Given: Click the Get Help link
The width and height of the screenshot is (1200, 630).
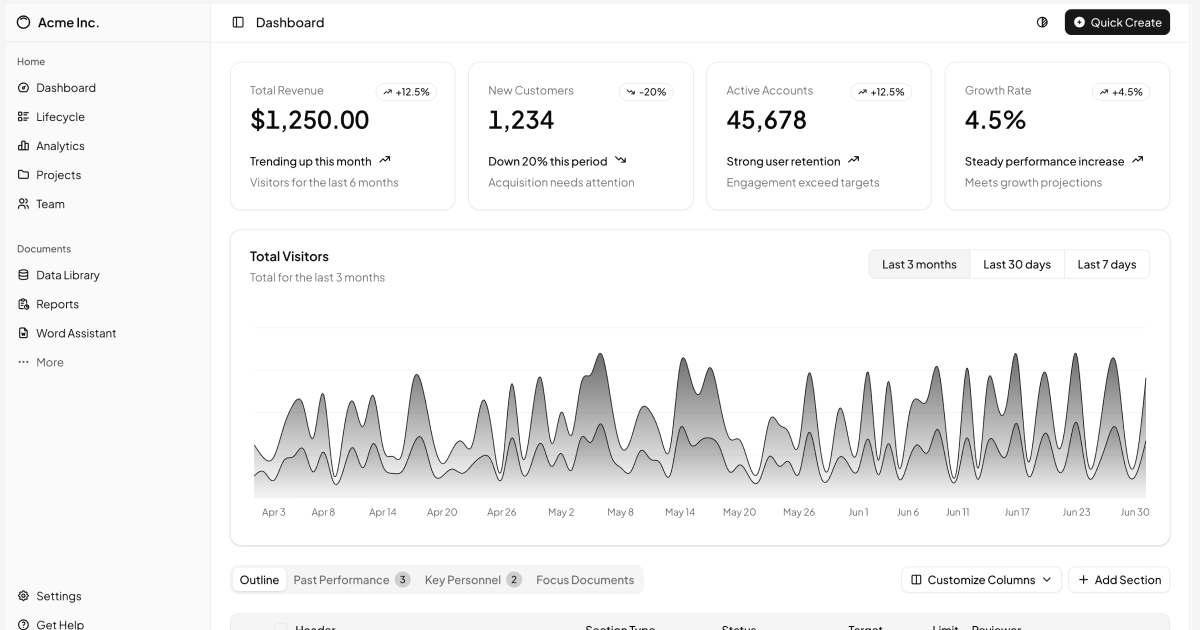Looking at the screenshot, I should coord(59,624).
